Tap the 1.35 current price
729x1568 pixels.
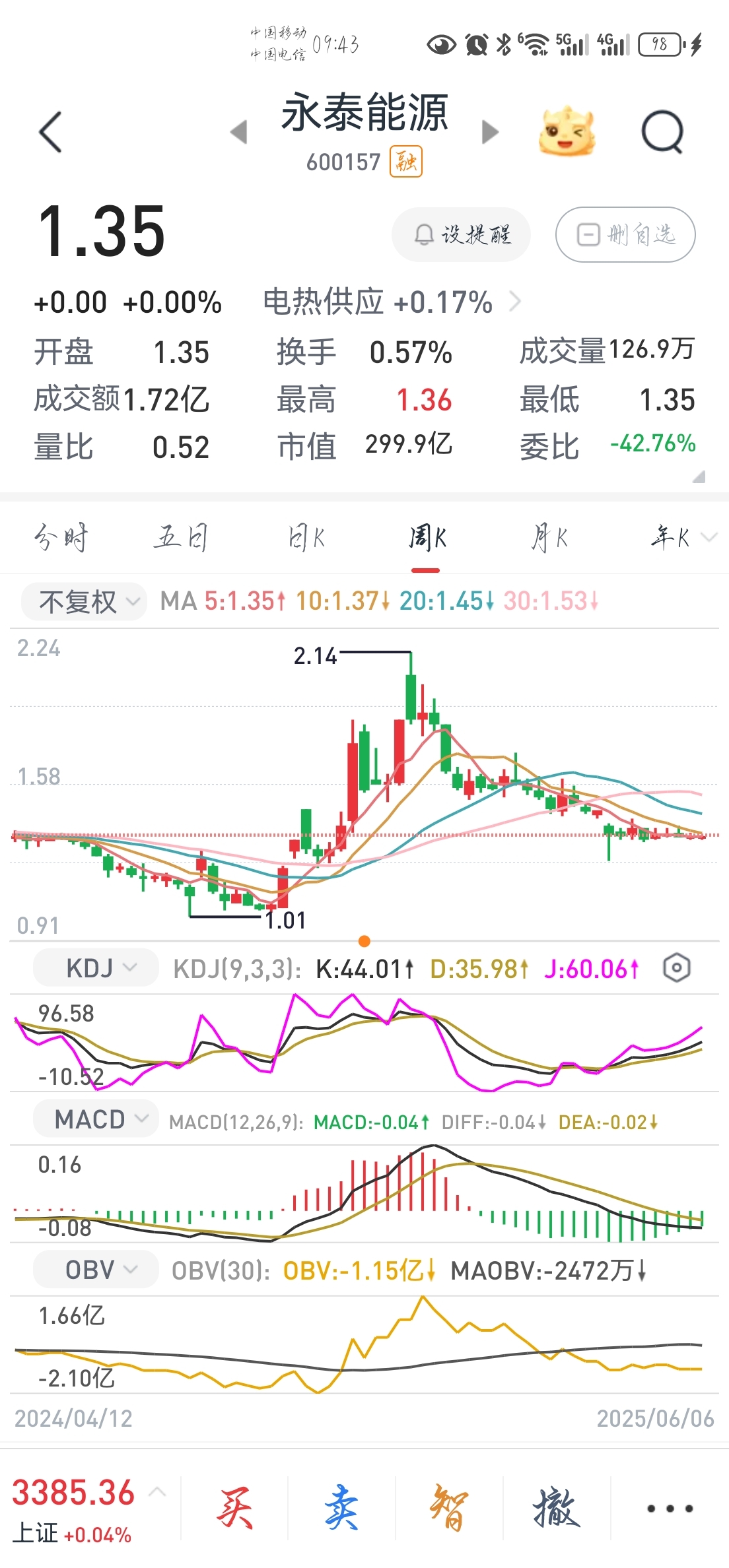(101, 231)
